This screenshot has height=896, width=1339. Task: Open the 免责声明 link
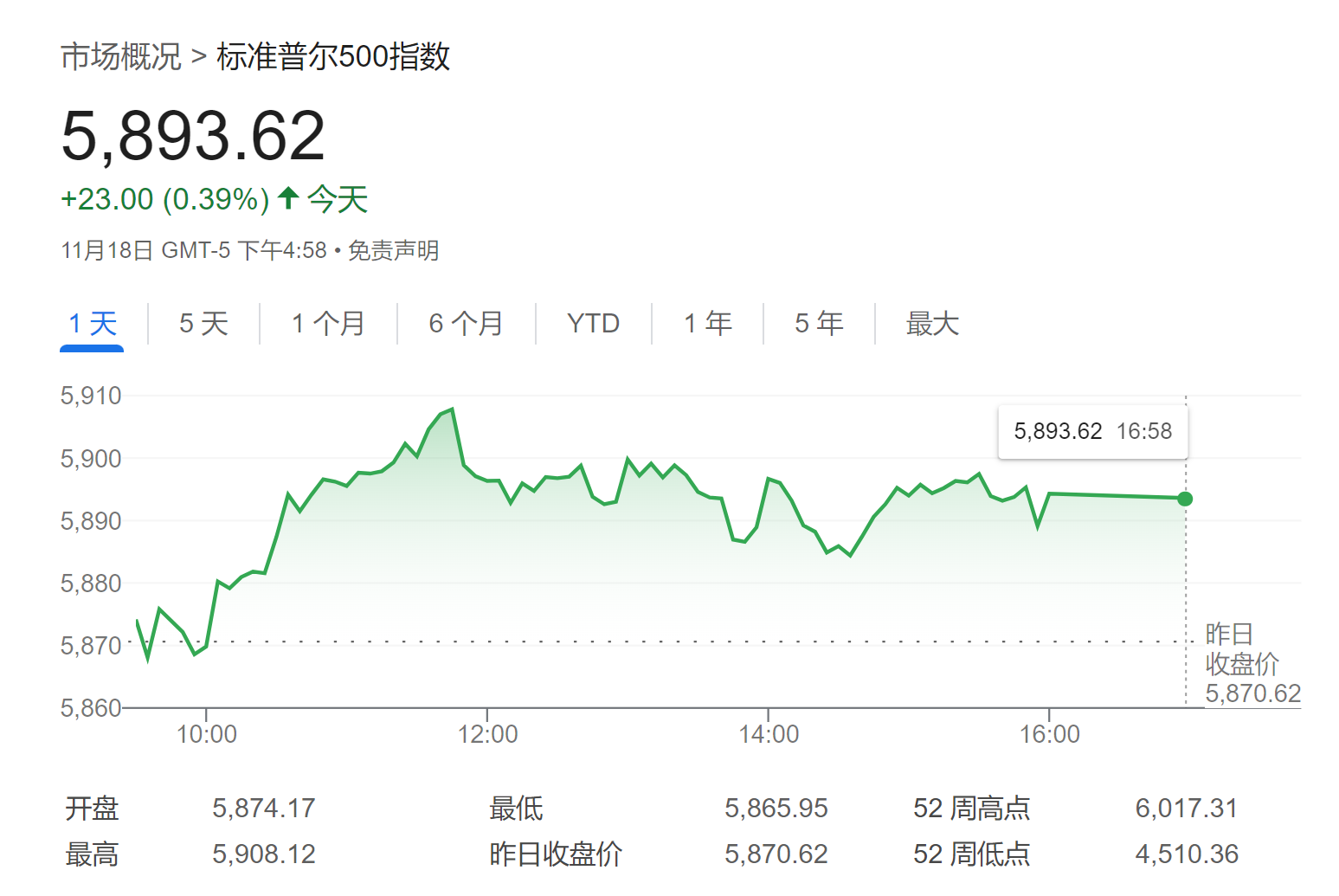393,251
